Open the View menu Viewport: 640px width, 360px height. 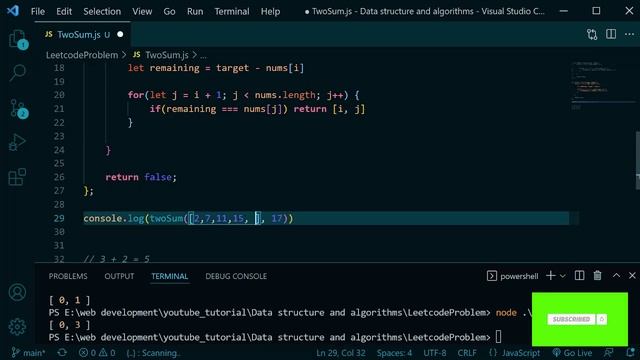click(142, 11)
